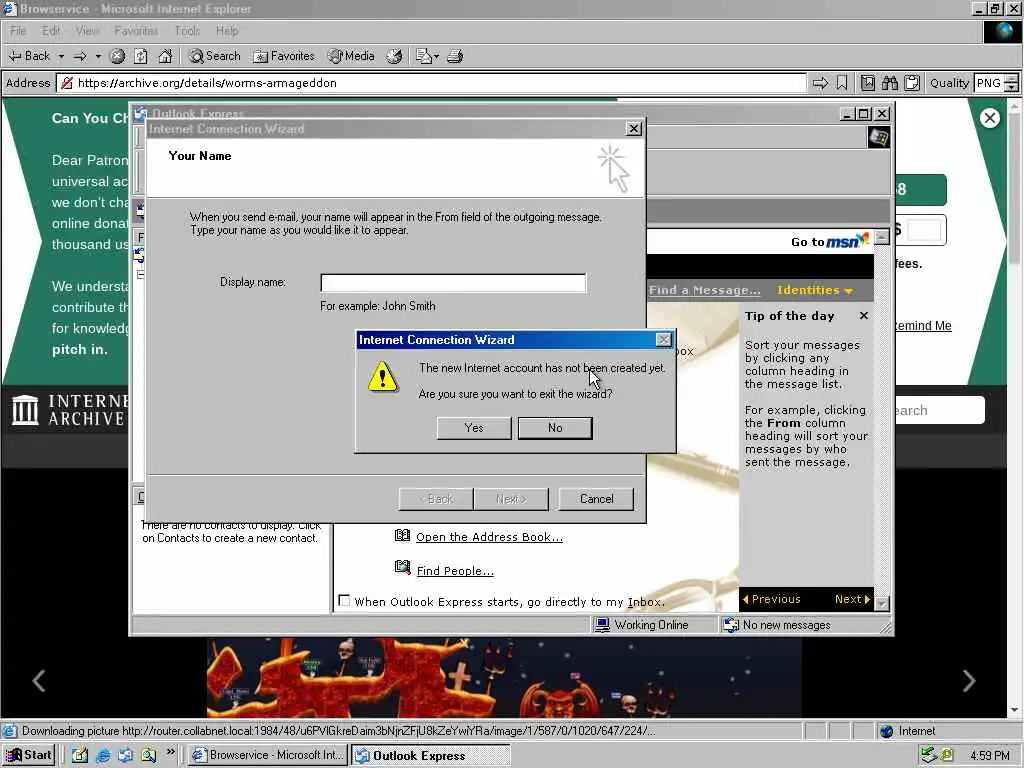Click the bookmark icon beside the Go arrow
The image size is (1024, 768).
click(x=842, y=83)
